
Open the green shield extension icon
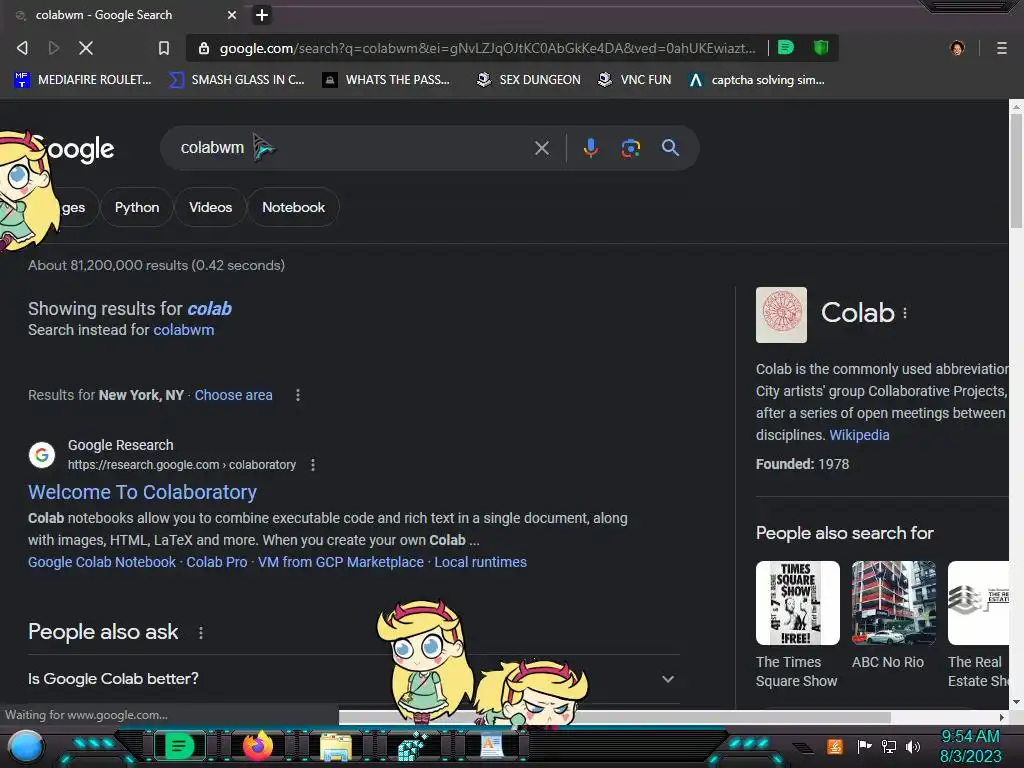tap(821, 47)
